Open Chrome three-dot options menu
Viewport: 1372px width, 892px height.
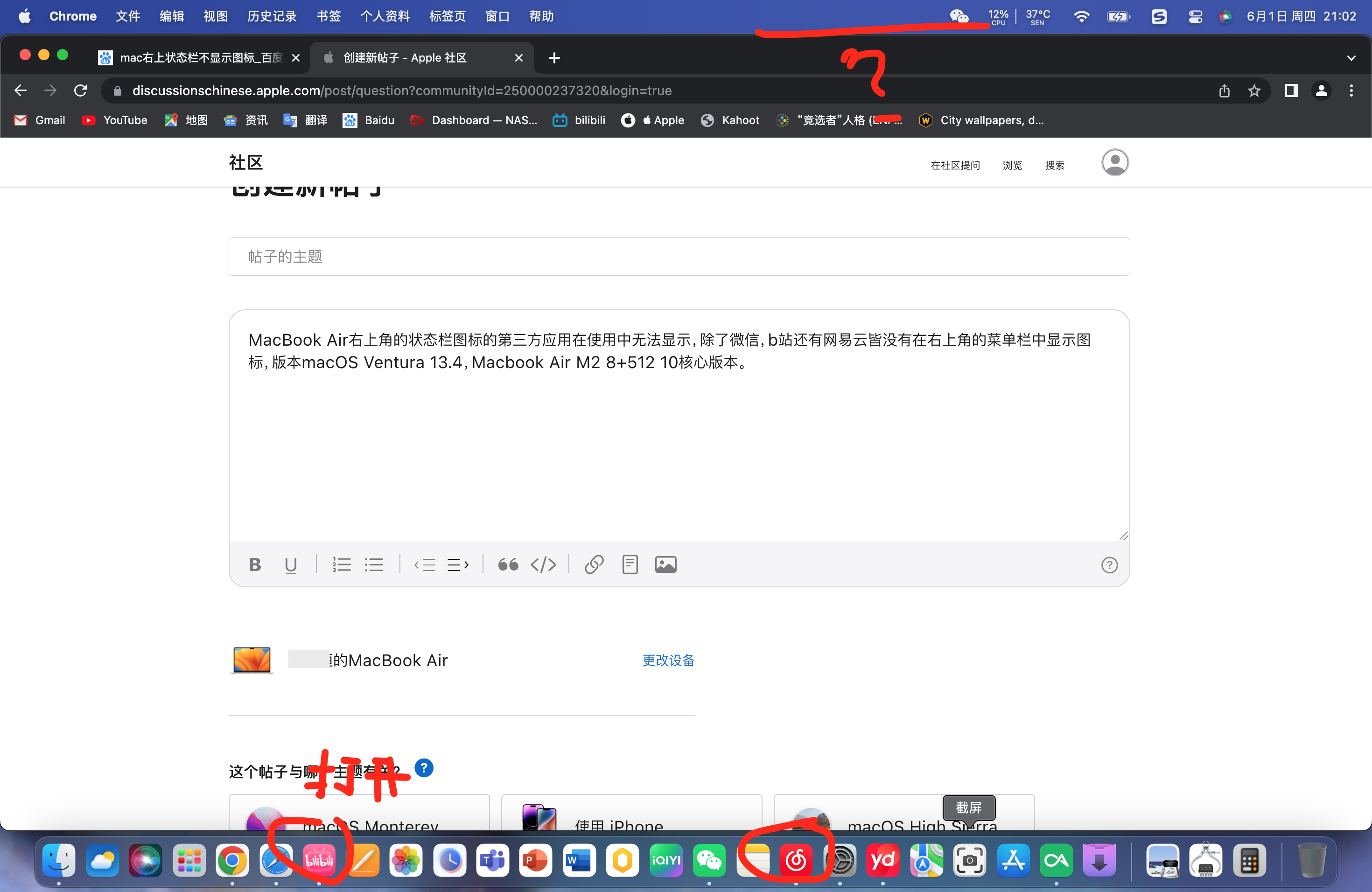click(x=1351, y=91)
